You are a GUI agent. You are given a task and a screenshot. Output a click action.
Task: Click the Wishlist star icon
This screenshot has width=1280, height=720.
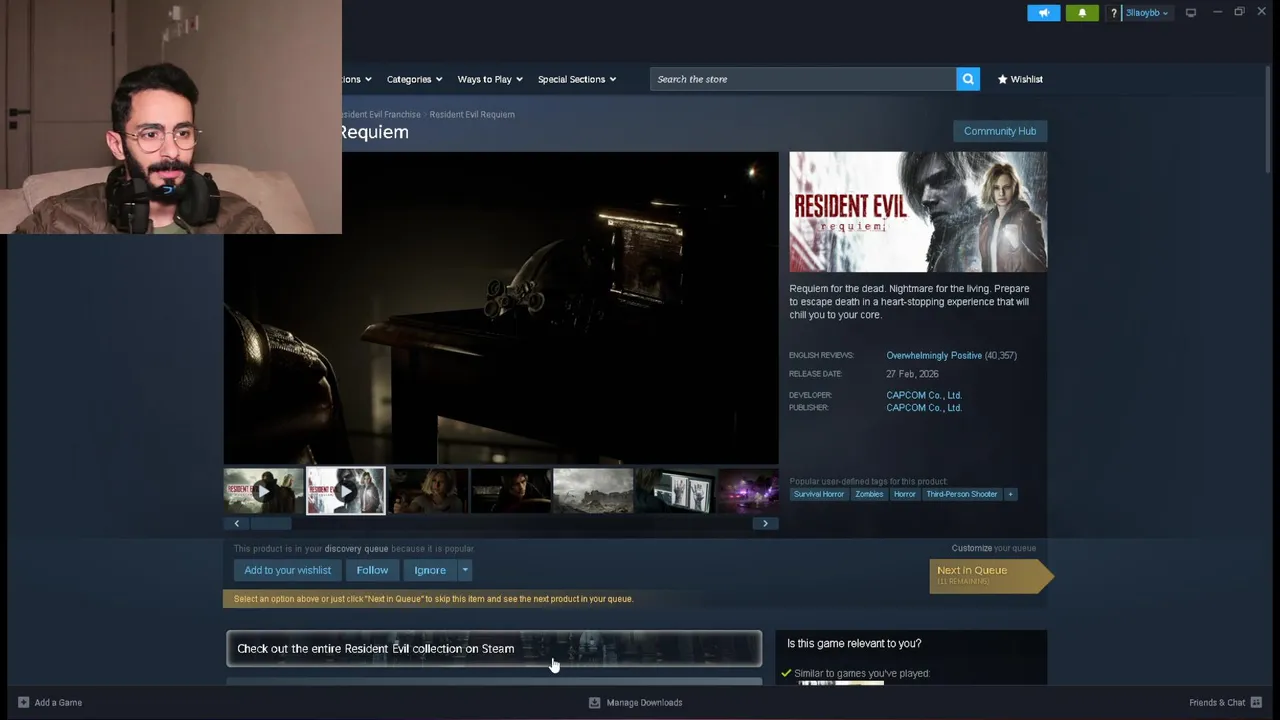(x=1002, y=79)
